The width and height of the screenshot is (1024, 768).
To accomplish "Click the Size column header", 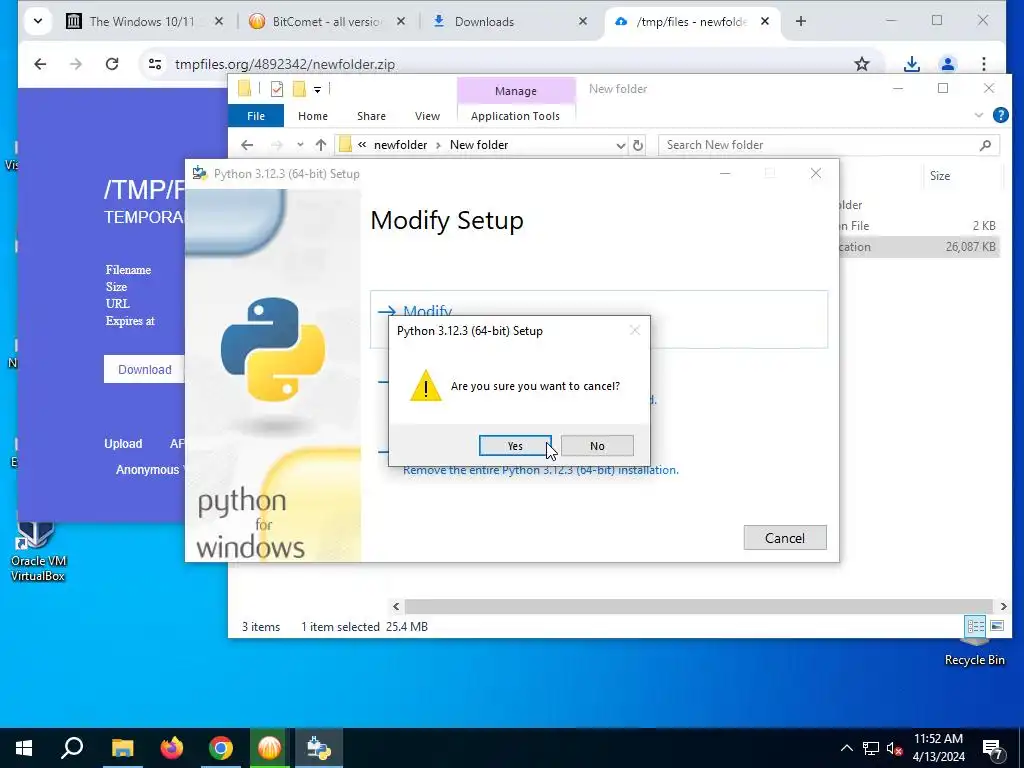I will point(940,176).
